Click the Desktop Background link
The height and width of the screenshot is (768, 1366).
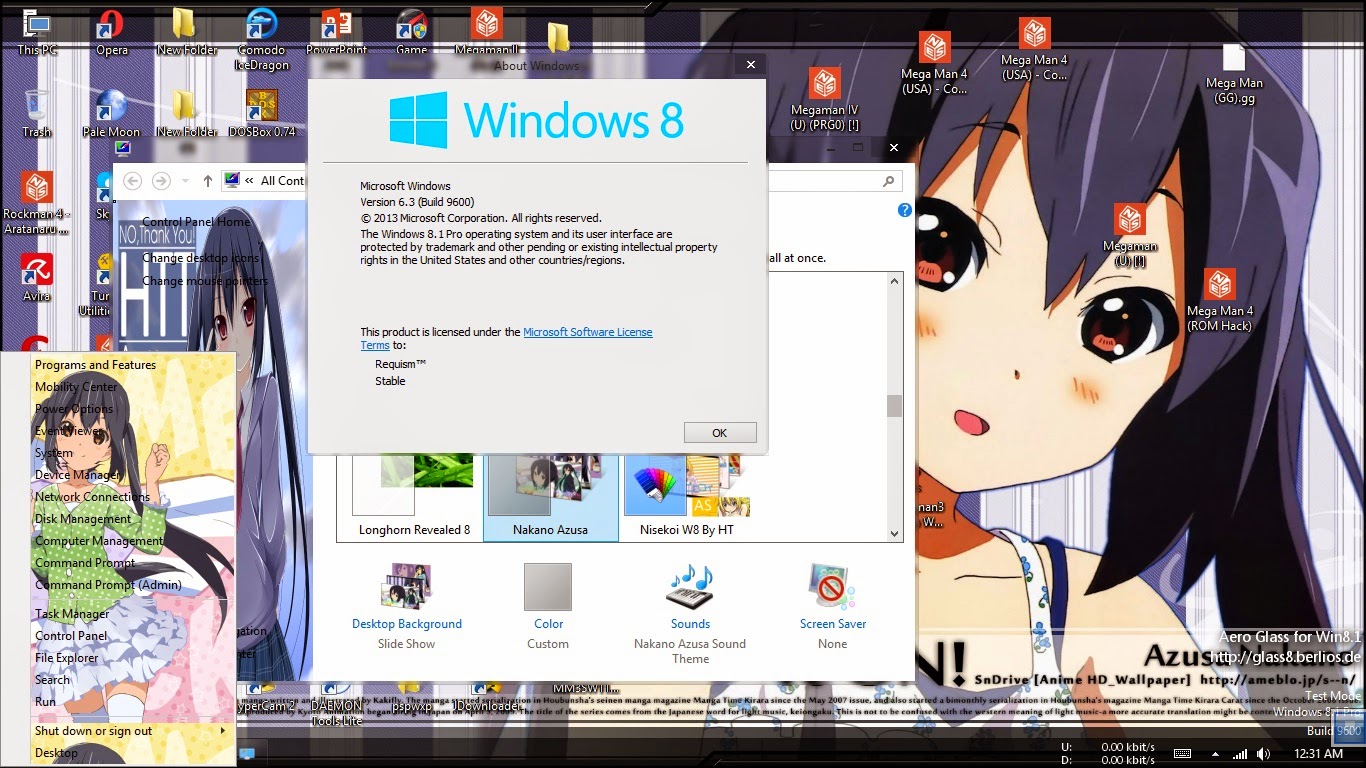pyautogui.click(x=406, y=624)
